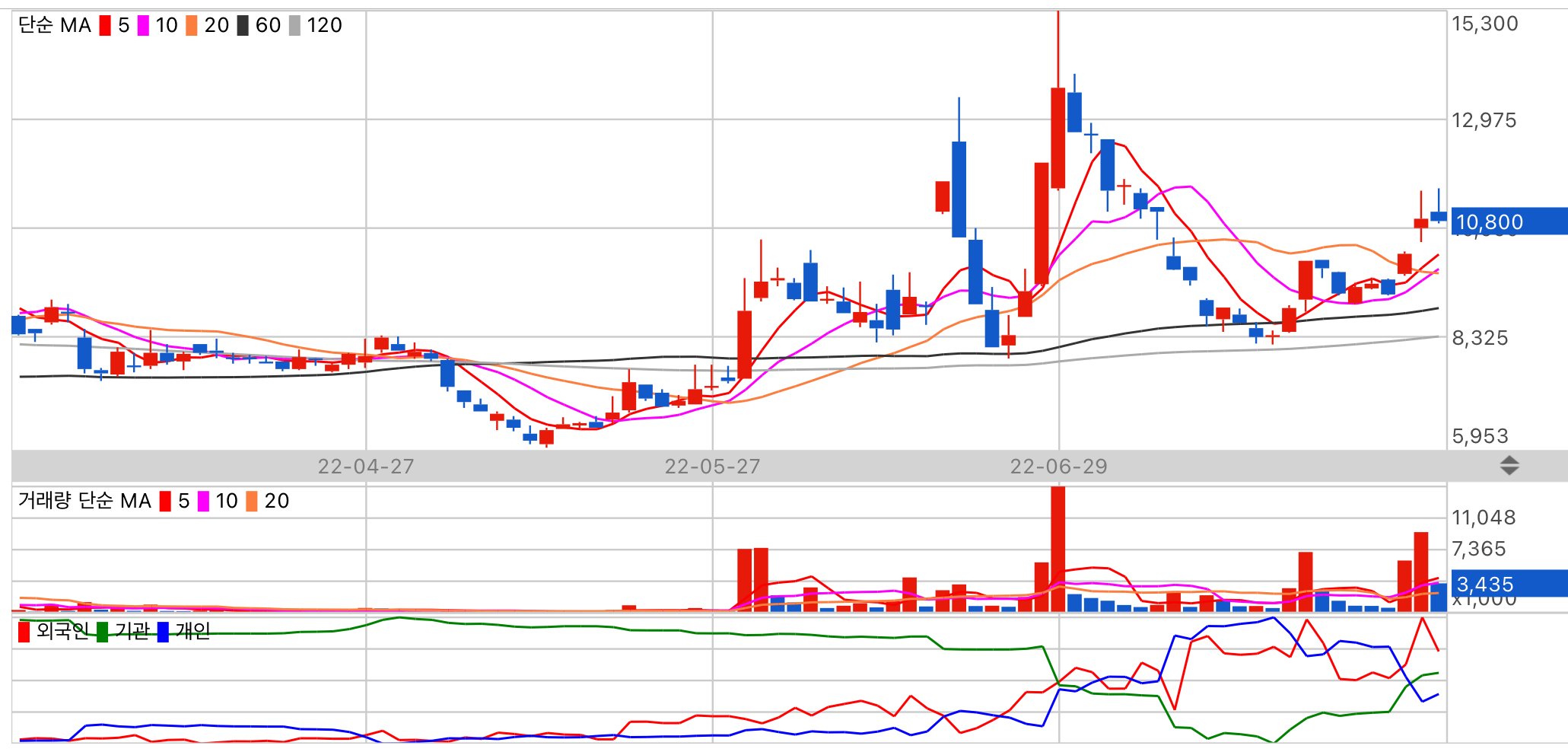Click the gray 120-day MA legend swatch
Image resolution: width=1568 pixels, height=752 pixels.
click(x=294, y=26)
